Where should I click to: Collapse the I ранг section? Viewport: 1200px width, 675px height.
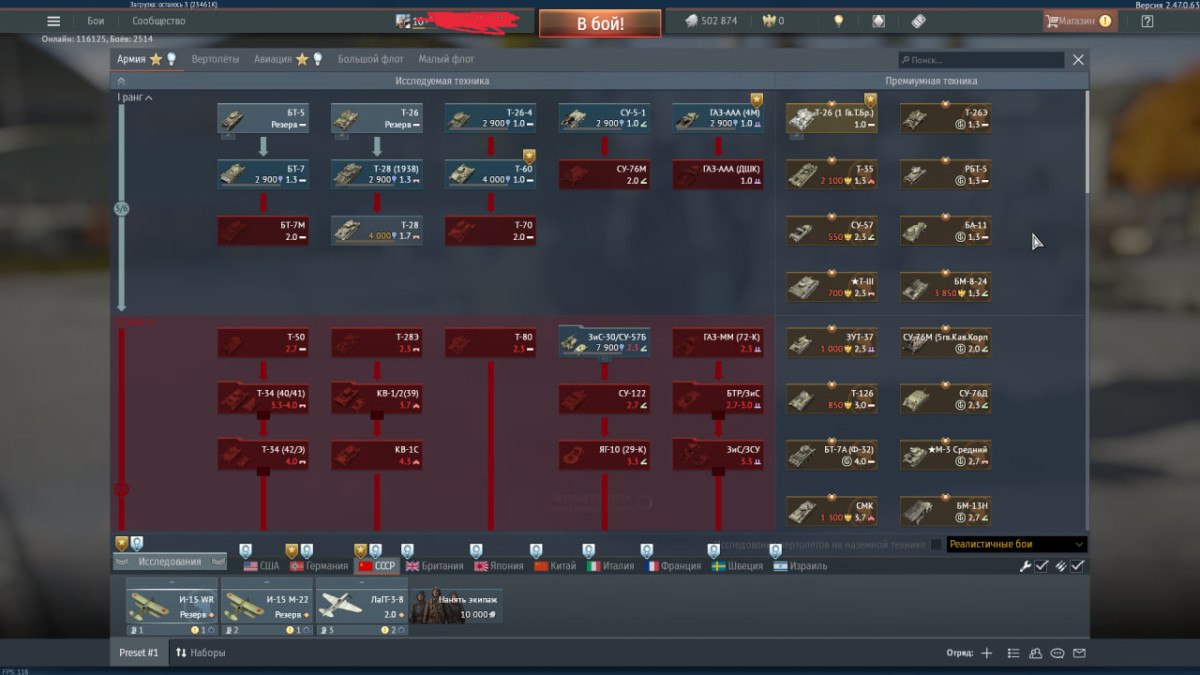tap(133, 97)
